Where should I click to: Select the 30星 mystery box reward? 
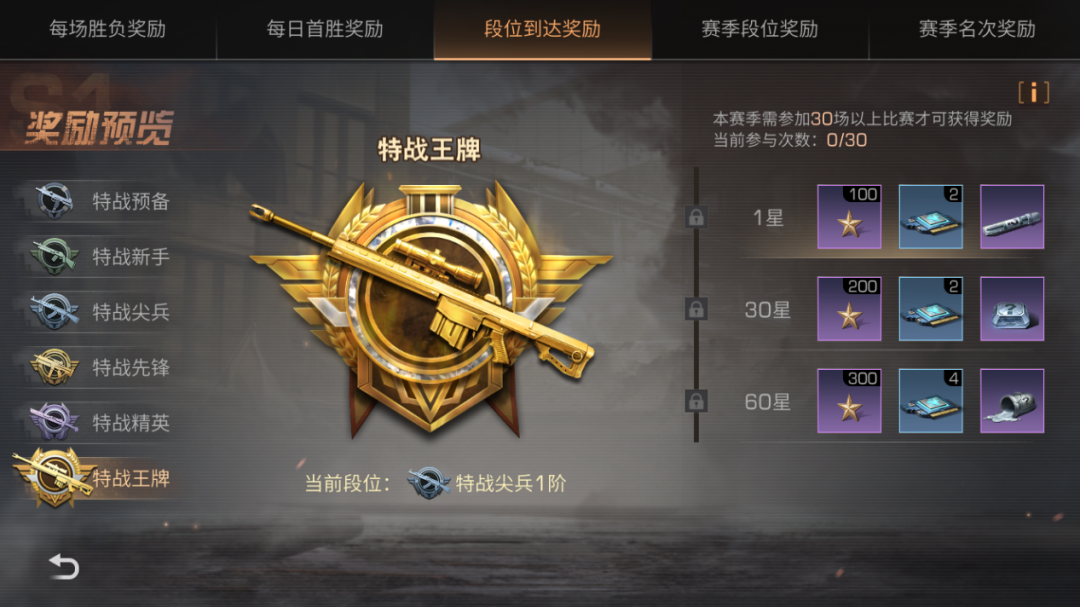(1012, 309)
